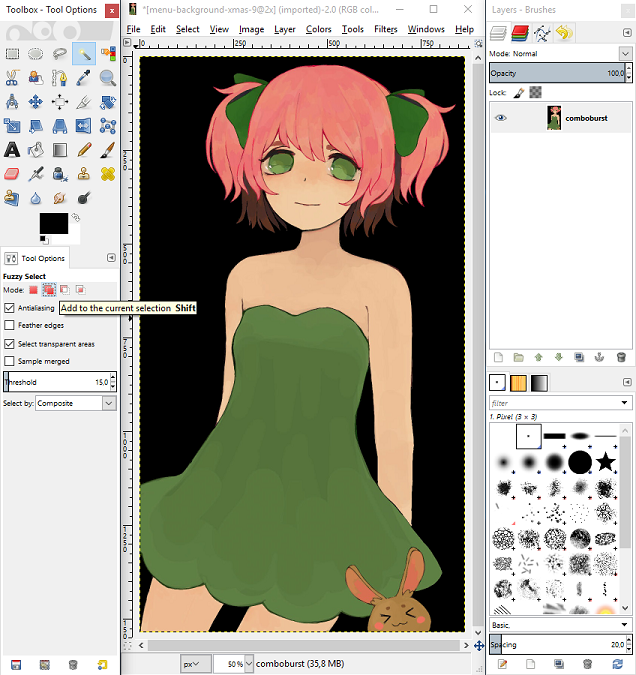Select the Shear tool
Viewport: 636px width, 675px height.
pyautogui.click(x=36, y=126)
